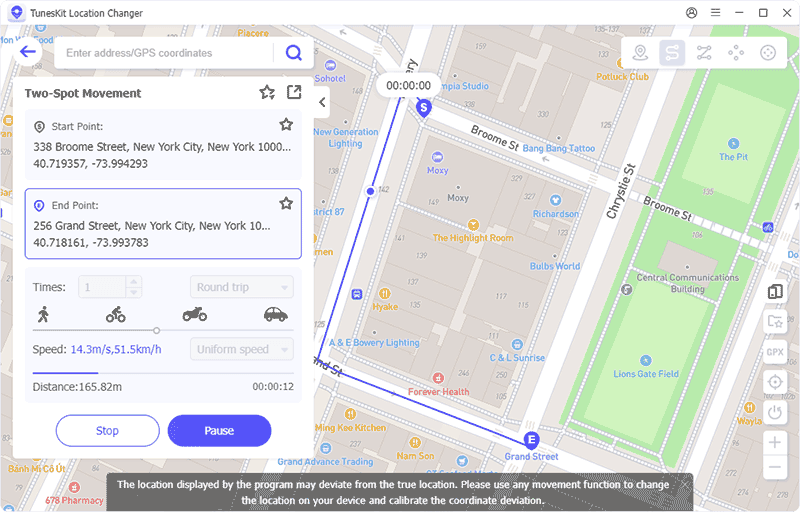Zoom in the map
This screenshot has width=800, height=512.
[x=775, y=442]
